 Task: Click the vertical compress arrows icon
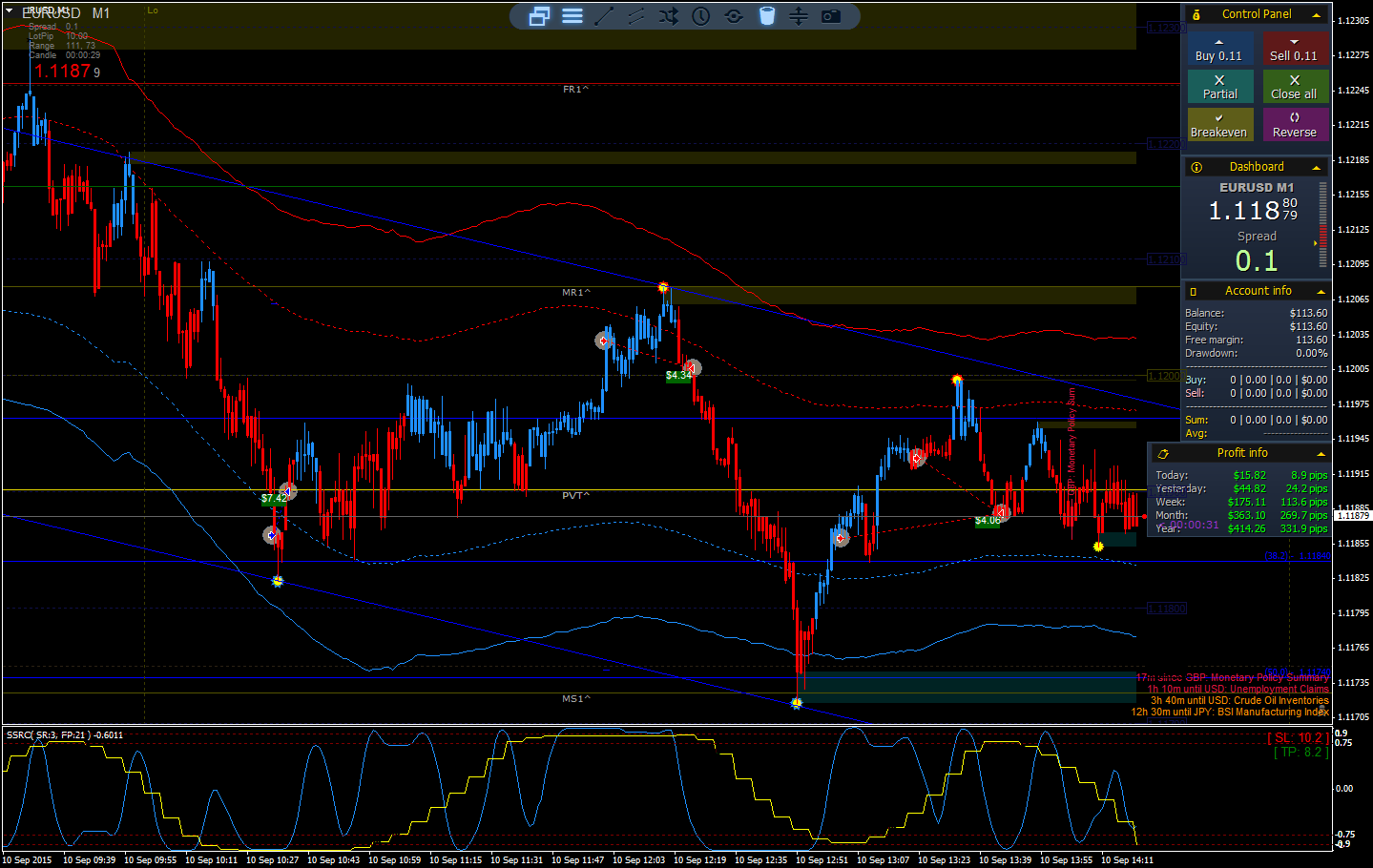(799, 16)
